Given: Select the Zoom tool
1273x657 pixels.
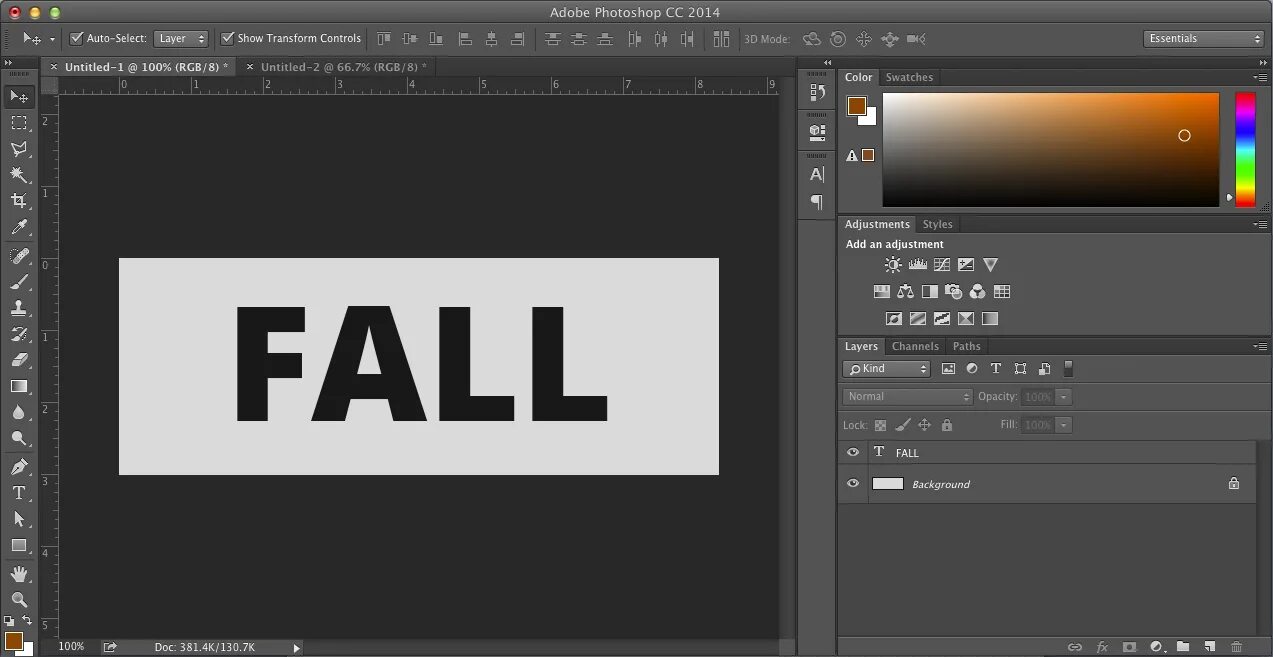Looking at the screenshot, I should pos(20,601).
